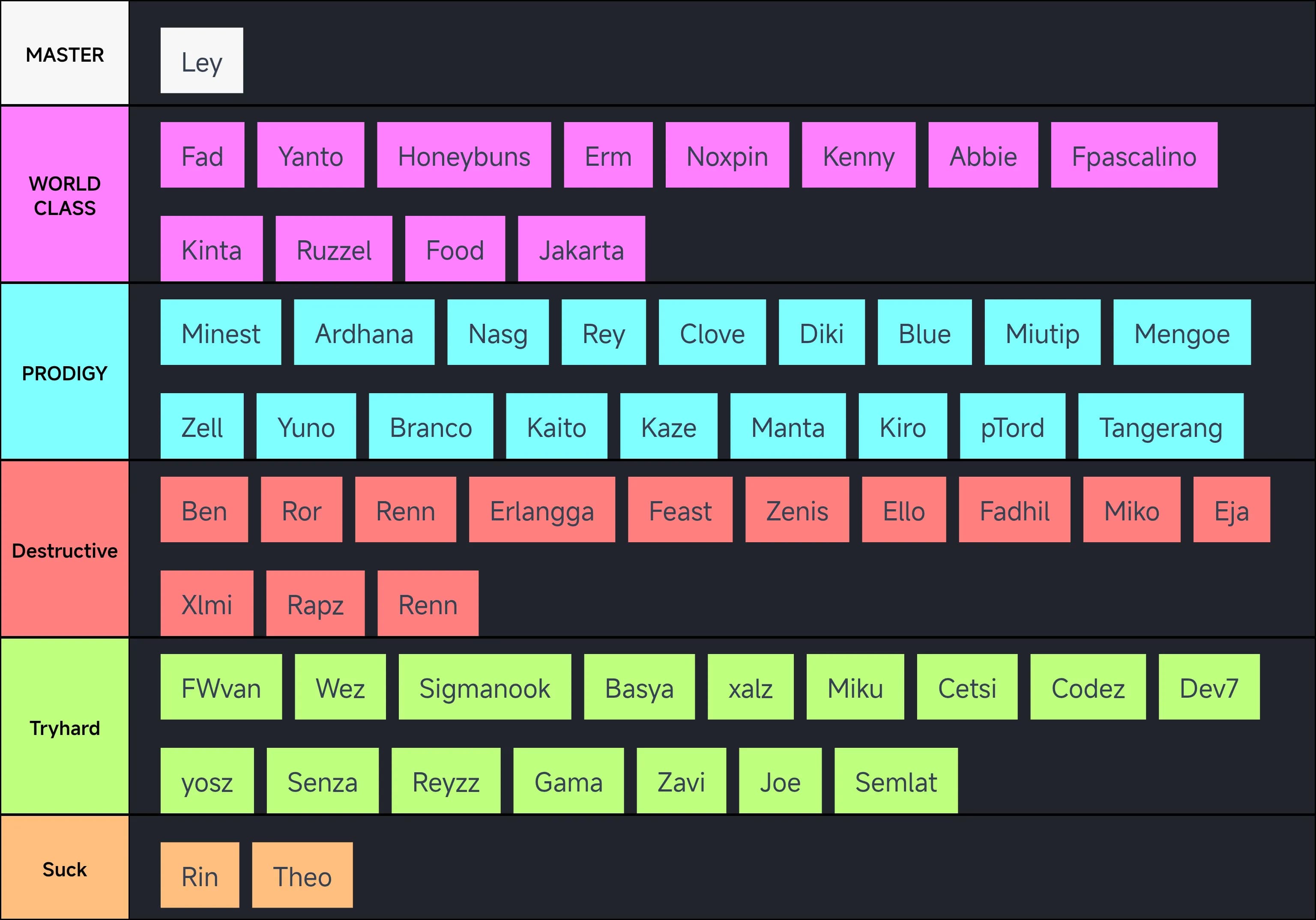Click the WORLD CLASS tier label
Viewport: 1316px width, 920px height.
65,195
